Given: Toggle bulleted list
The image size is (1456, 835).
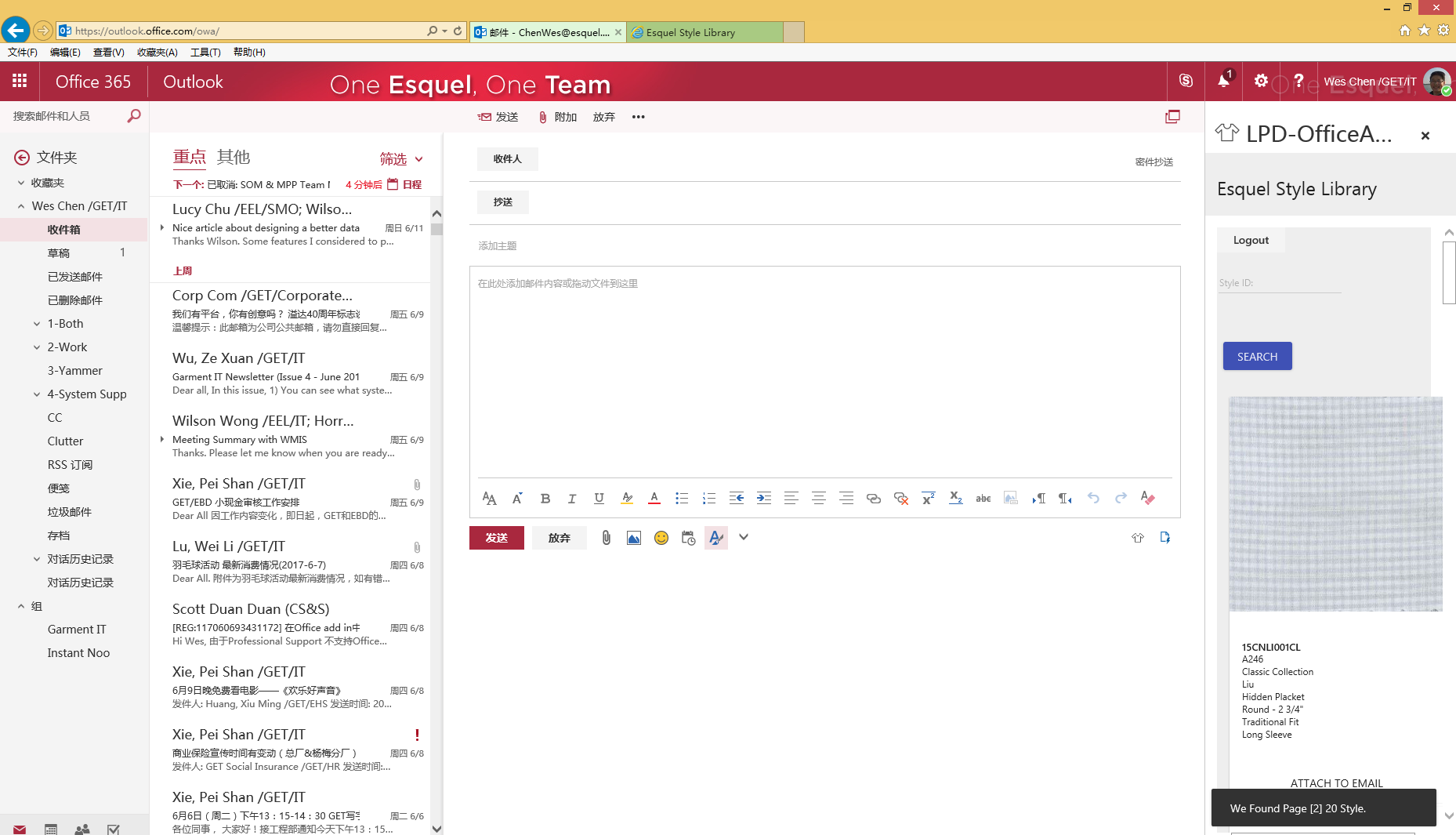Looking at the screenshot, I should (682, 499).
